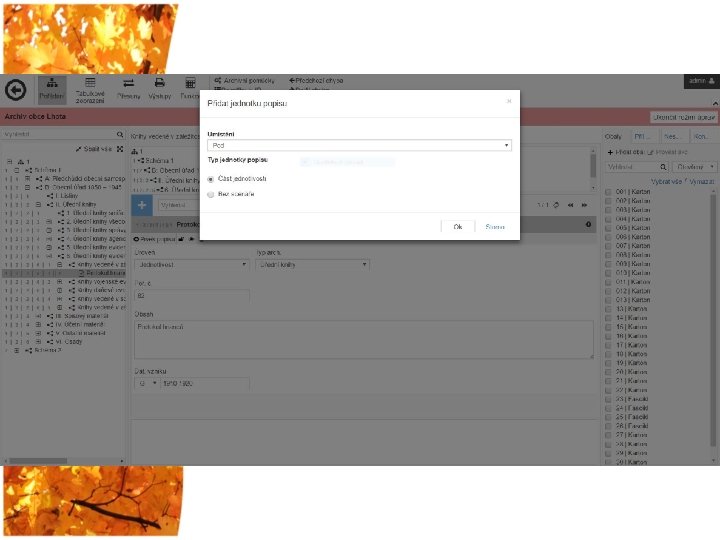Click the Storno cancel link

[495, 227]
